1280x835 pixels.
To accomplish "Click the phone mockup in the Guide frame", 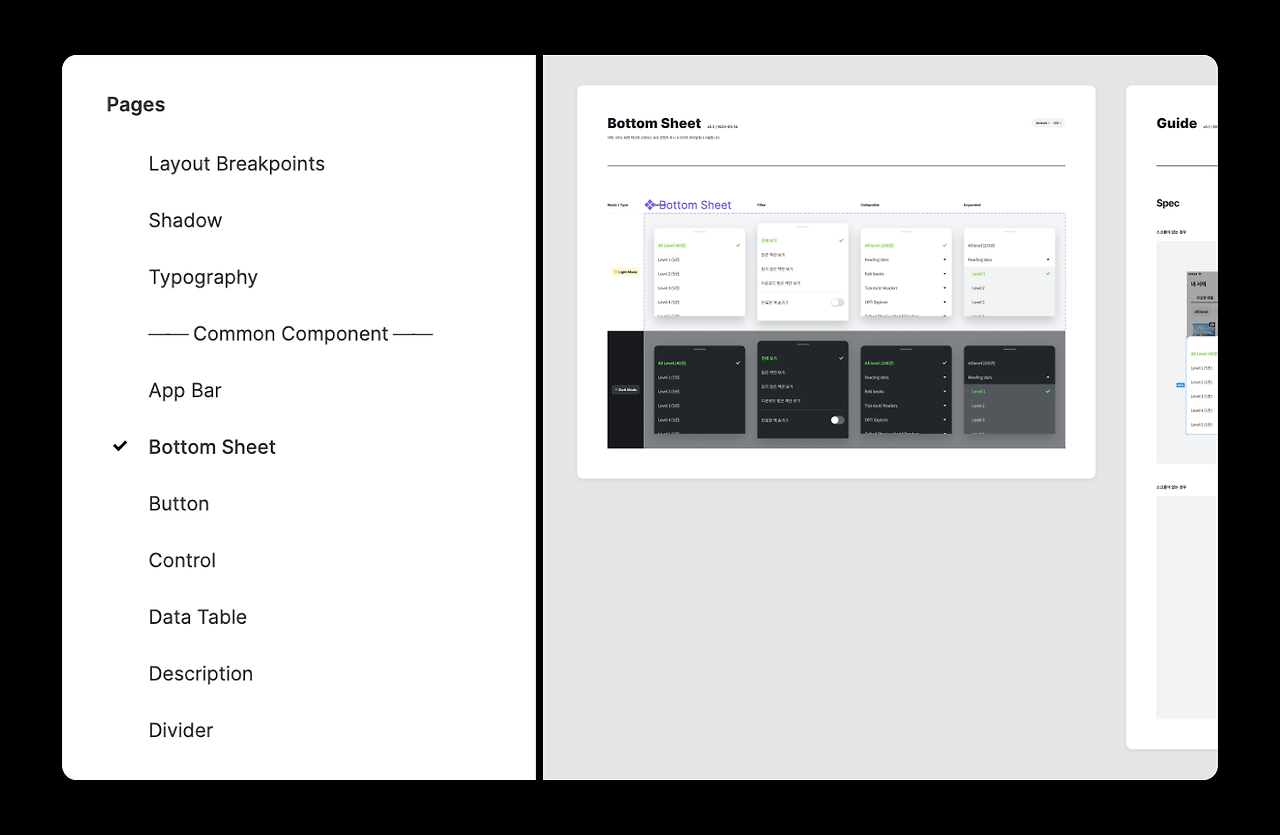I will (x=1201, y=352).
